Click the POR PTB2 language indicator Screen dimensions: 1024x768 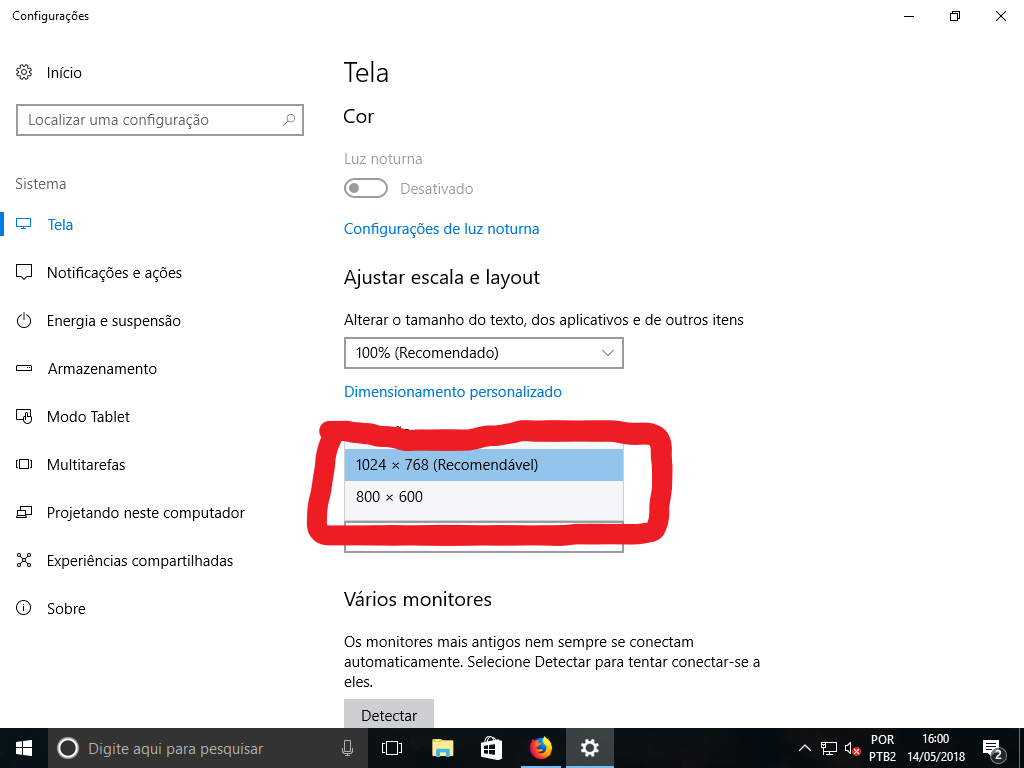(882, 748)
